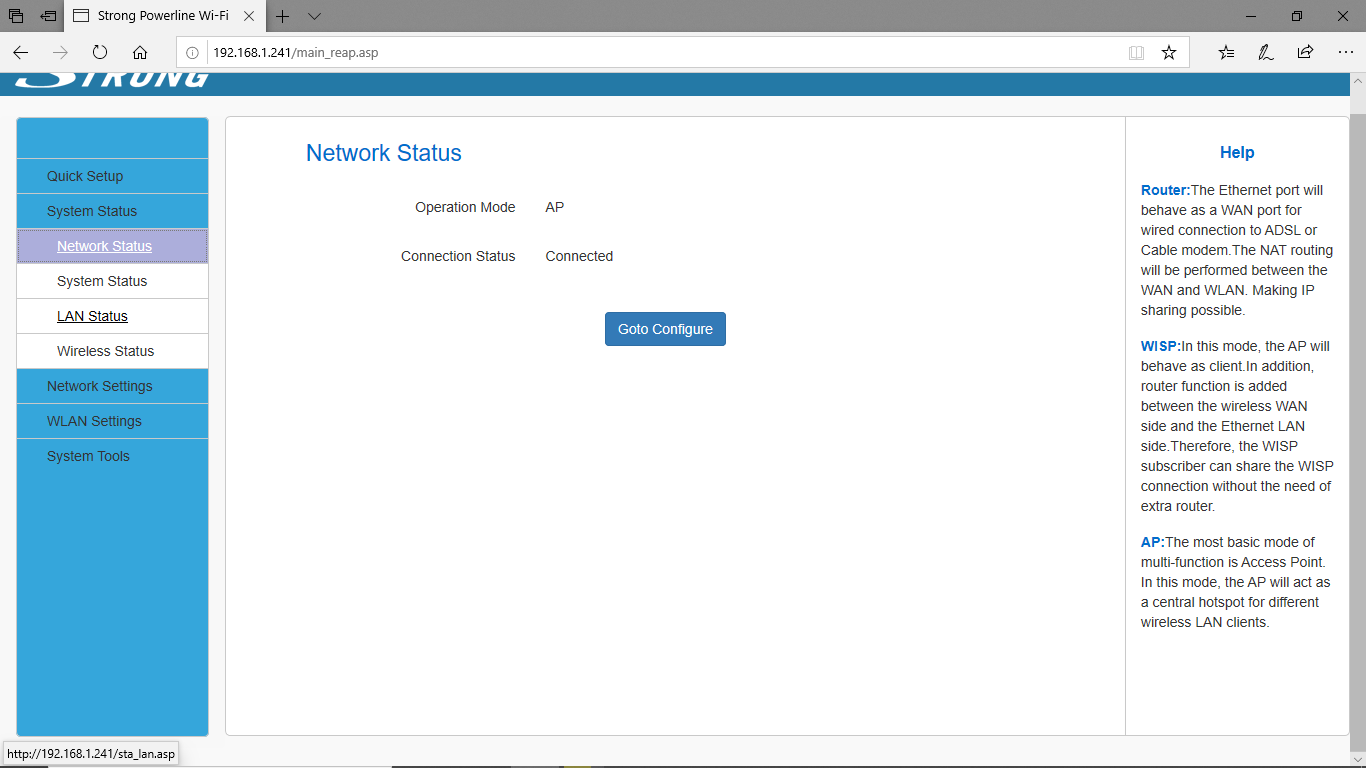1366x768 pixels.
Task: Click the WISP: help term
Action: [x=1160, y=346]
